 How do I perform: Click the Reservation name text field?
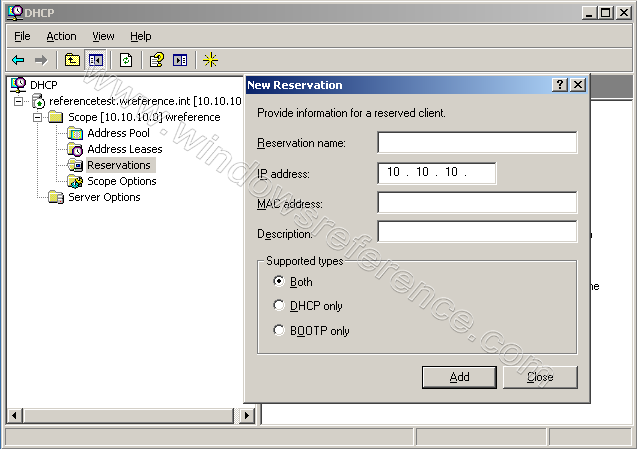click(477, 143)
